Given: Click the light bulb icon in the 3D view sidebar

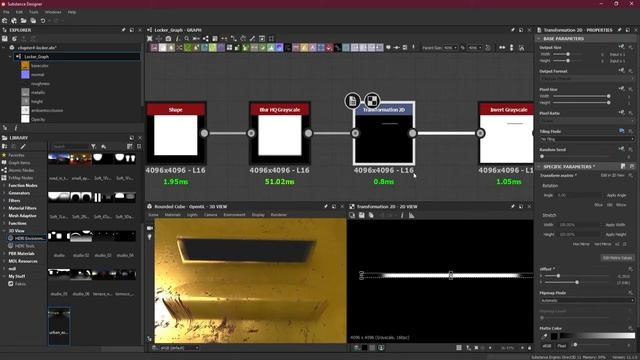Looking at the screenshot, I should (x=150, y=237).
